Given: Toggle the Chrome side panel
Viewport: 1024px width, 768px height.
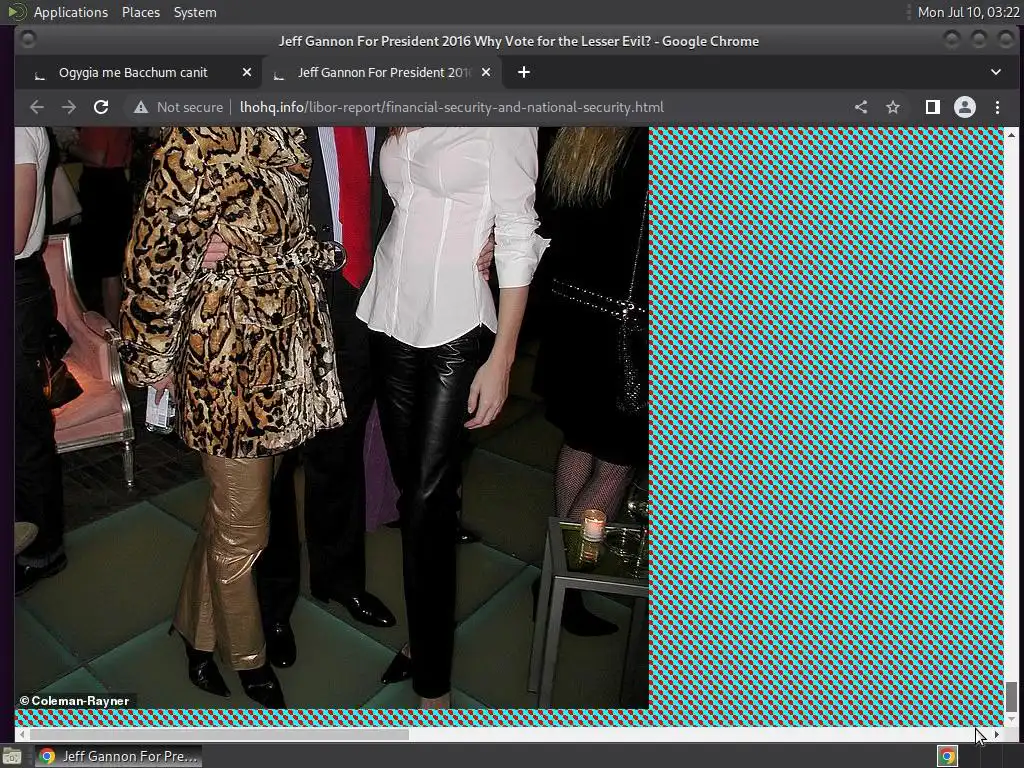Looking at the screenshot, I should point(933,107).
